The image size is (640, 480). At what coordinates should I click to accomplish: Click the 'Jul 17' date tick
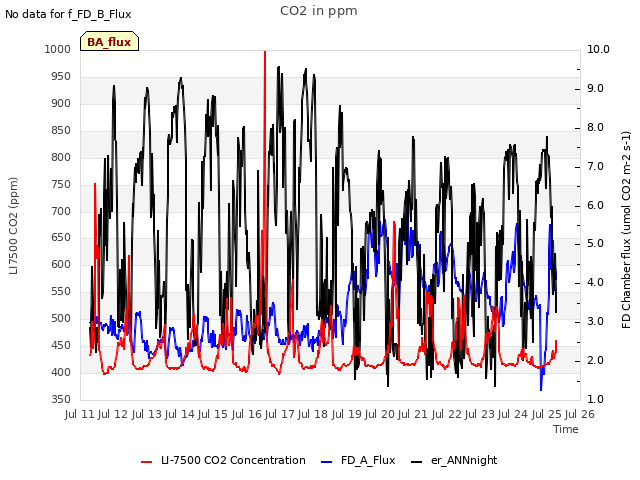[x=280, y=414]
